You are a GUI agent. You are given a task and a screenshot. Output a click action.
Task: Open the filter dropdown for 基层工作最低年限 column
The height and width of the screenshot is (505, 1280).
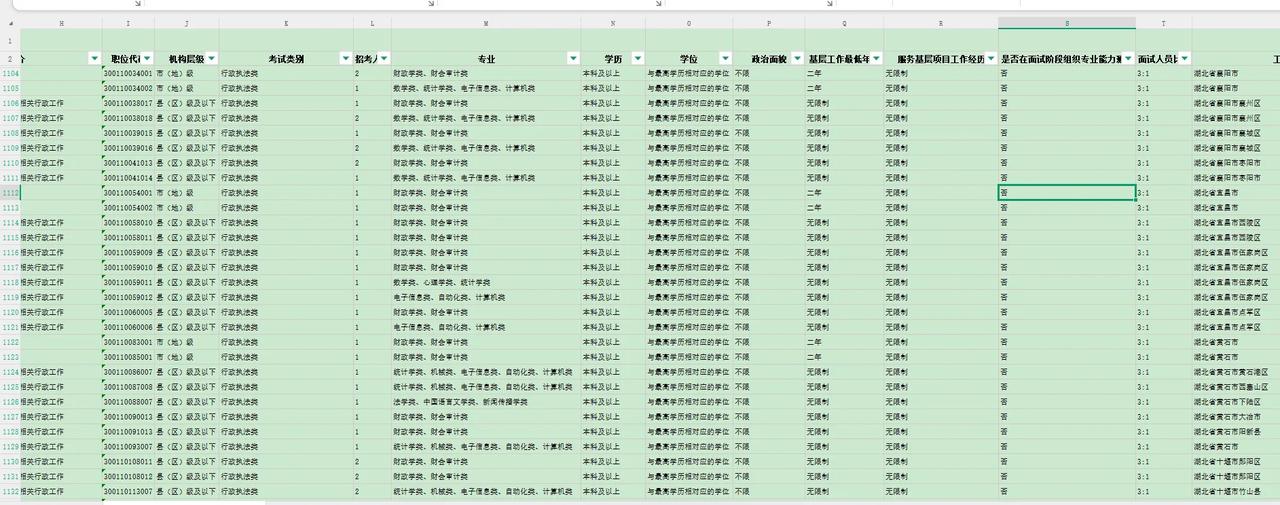coord(875,59)
